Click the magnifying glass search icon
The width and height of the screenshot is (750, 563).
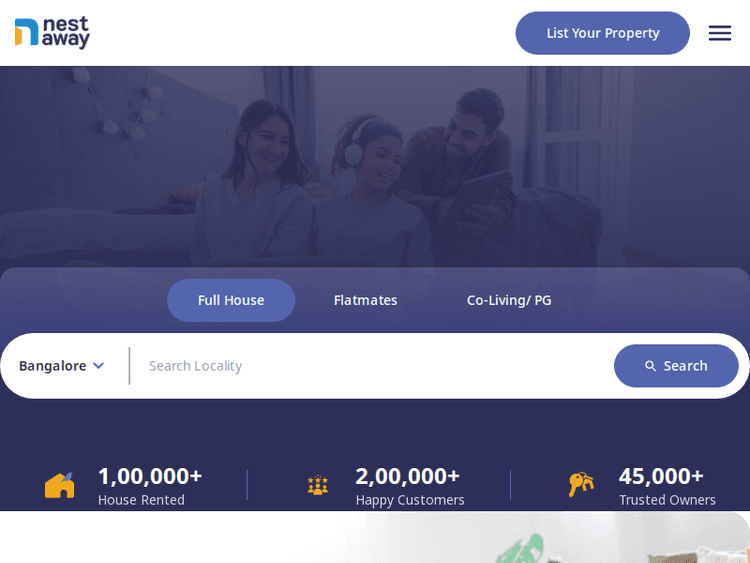click(650, 366)
